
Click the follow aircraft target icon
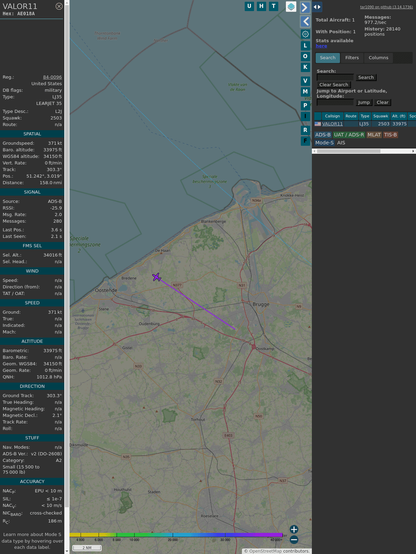305,34
